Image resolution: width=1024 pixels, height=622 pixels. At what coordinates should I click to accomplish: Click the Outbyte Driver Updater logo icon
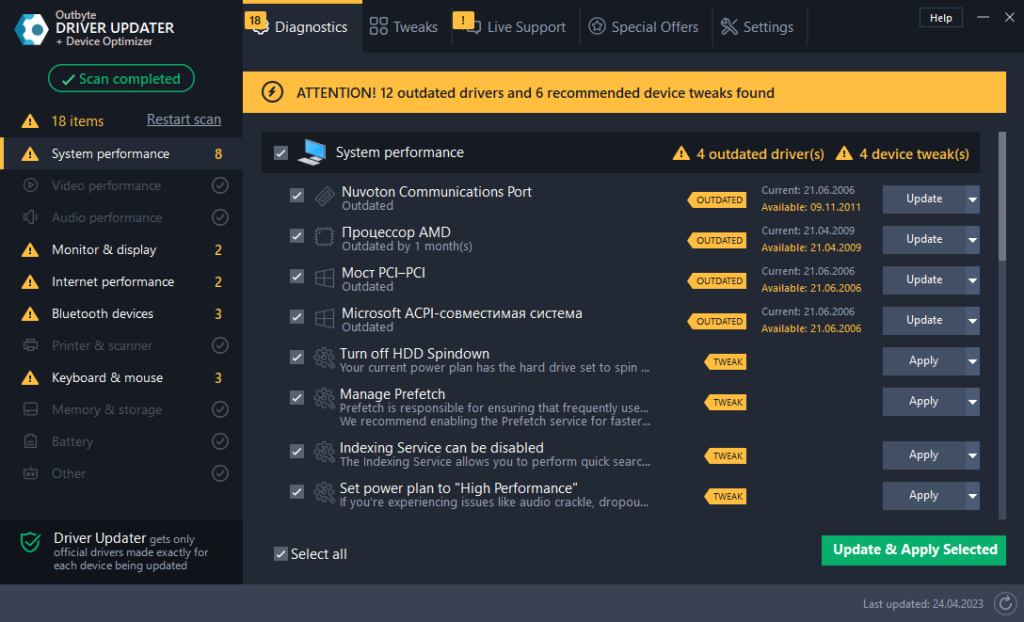point(31,29)
